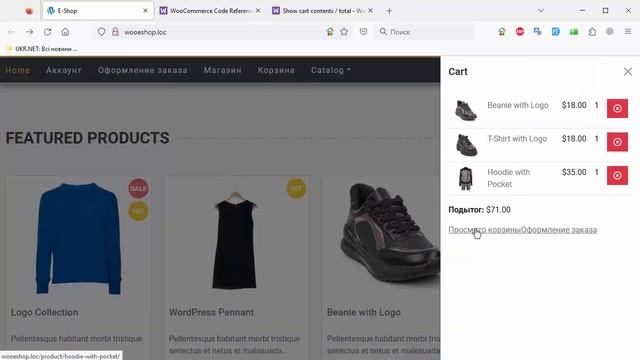The image size is (640, 360).
Task: Open the extensions puzzle piece menu
Action: coord(592,32)
